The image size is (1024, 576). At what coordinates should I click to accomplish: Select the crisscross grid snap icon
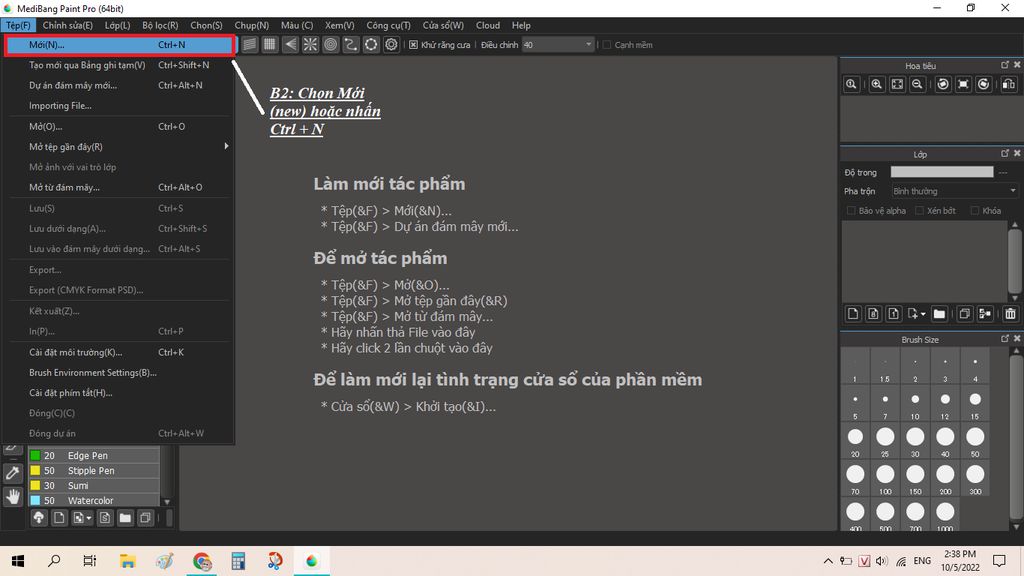[270, 44]
